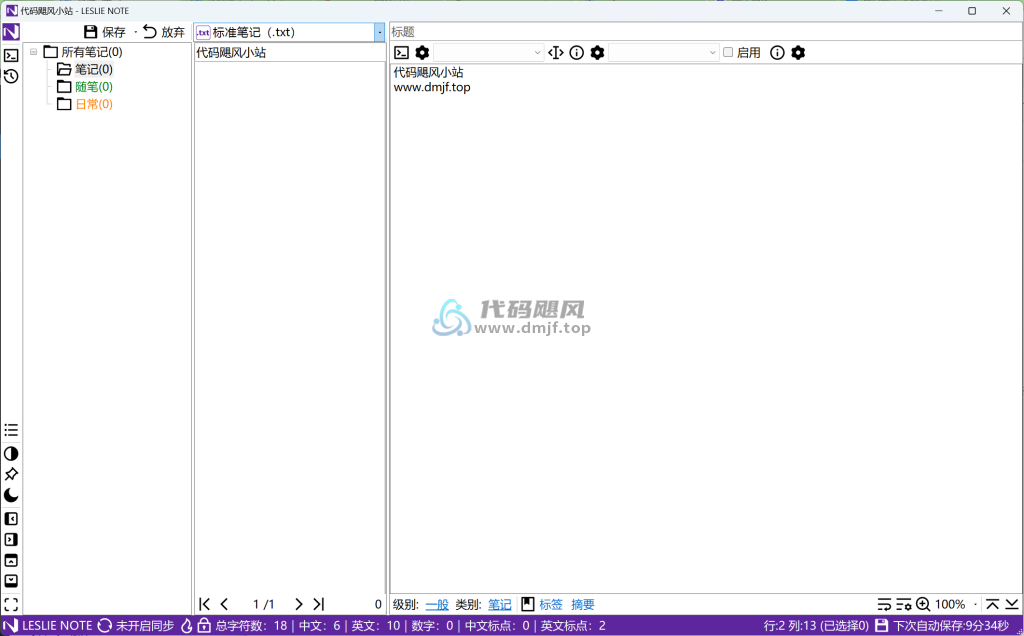Click the zoom magnifier icon
Viewport: 1024px width, 636px height.
923,605
